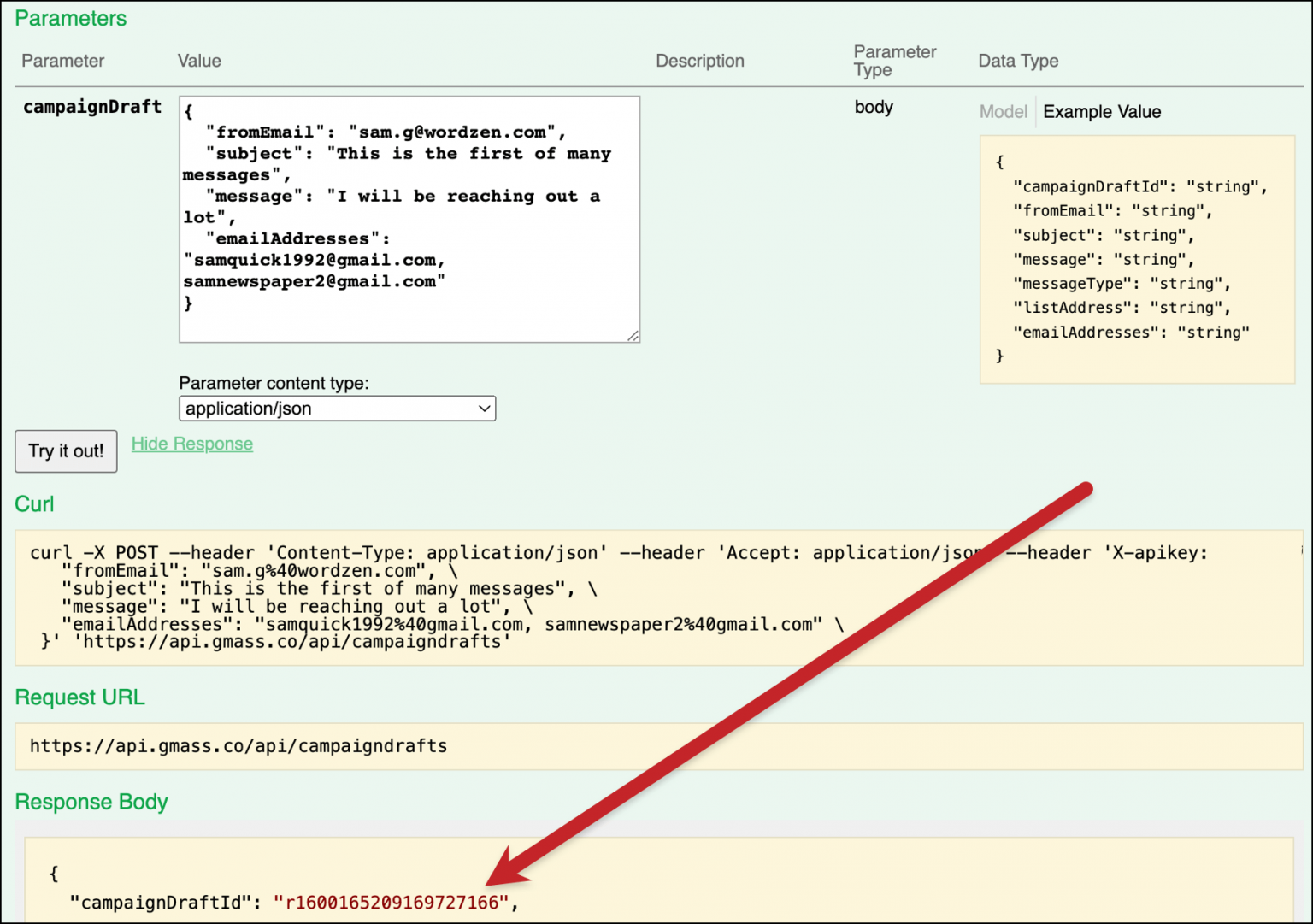This screenshot has height=924, width=1313.
Task: Click inside the campaignDraft value textarea
Action: 409,218
